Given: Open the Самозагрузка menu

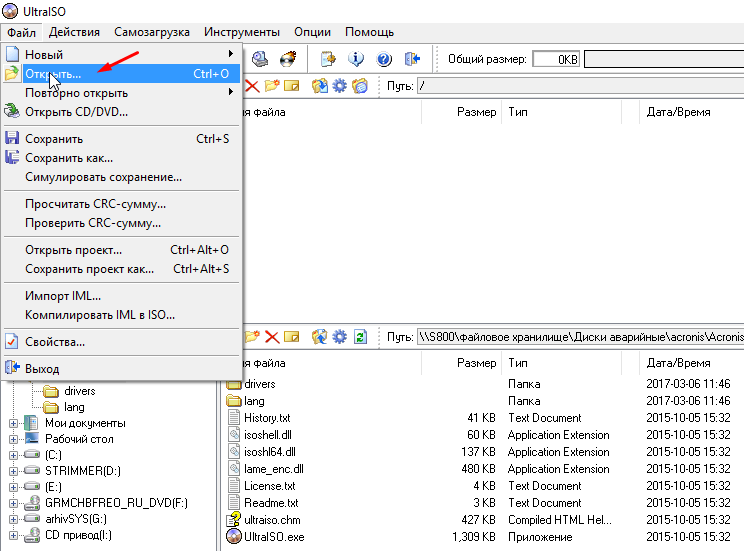Looking at the screenshot, I should [152, 32].
